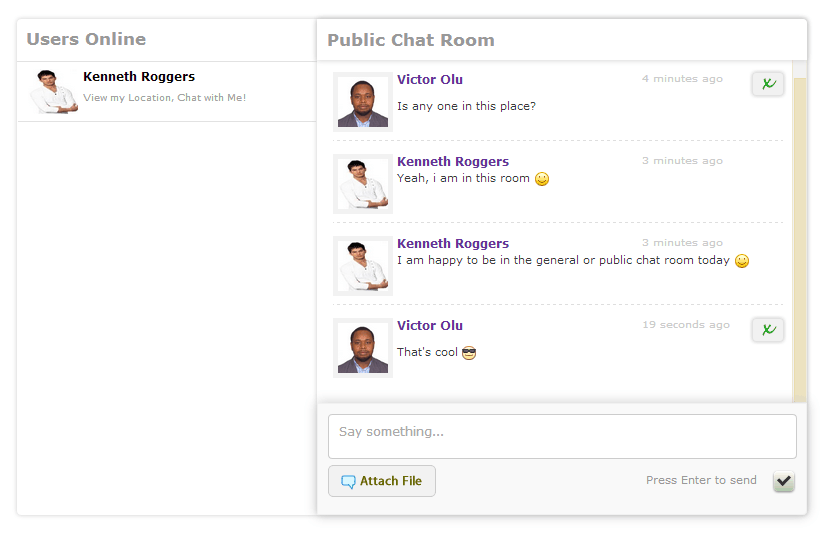Toggle the Press Enter to send checkbox
The height and width of the screenshot is (543, 827).
(784, 481)
